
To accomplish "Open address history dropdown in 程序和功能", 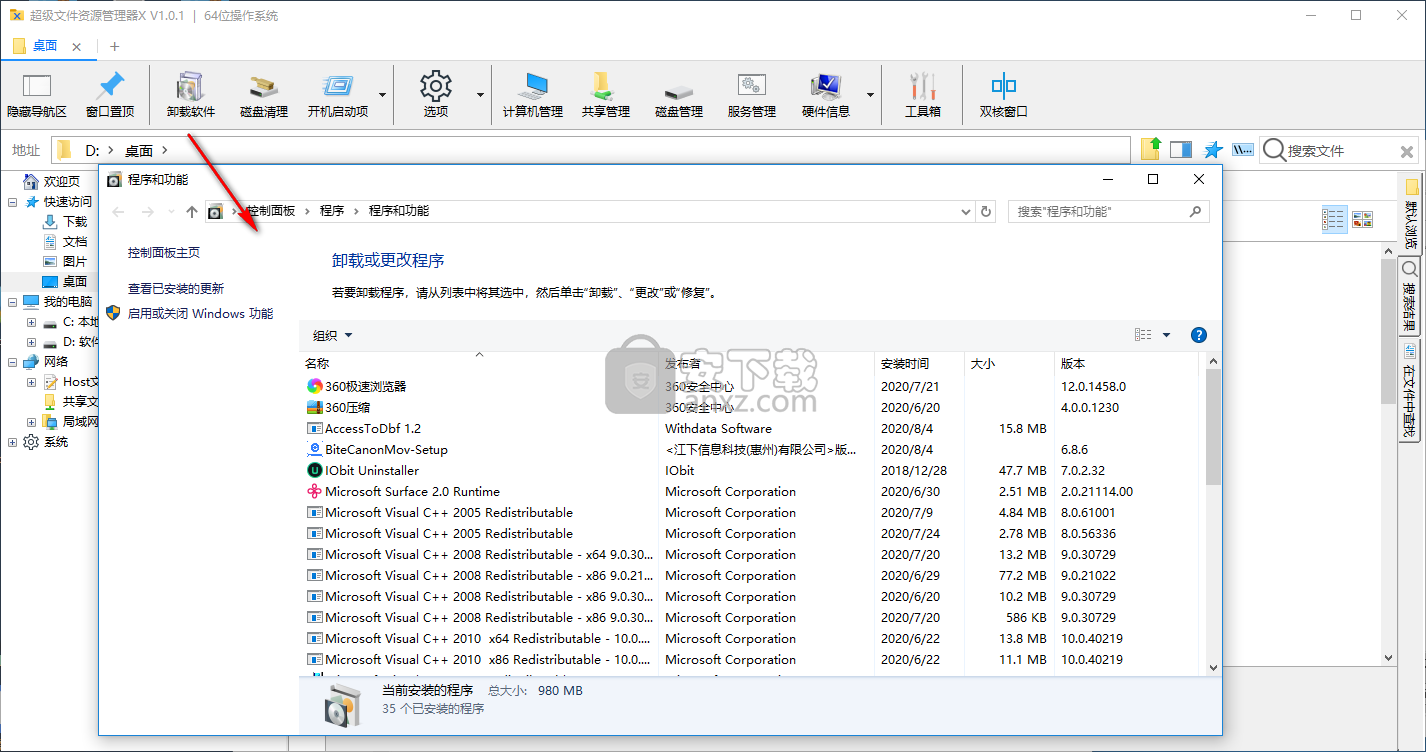I will point(965,211).
